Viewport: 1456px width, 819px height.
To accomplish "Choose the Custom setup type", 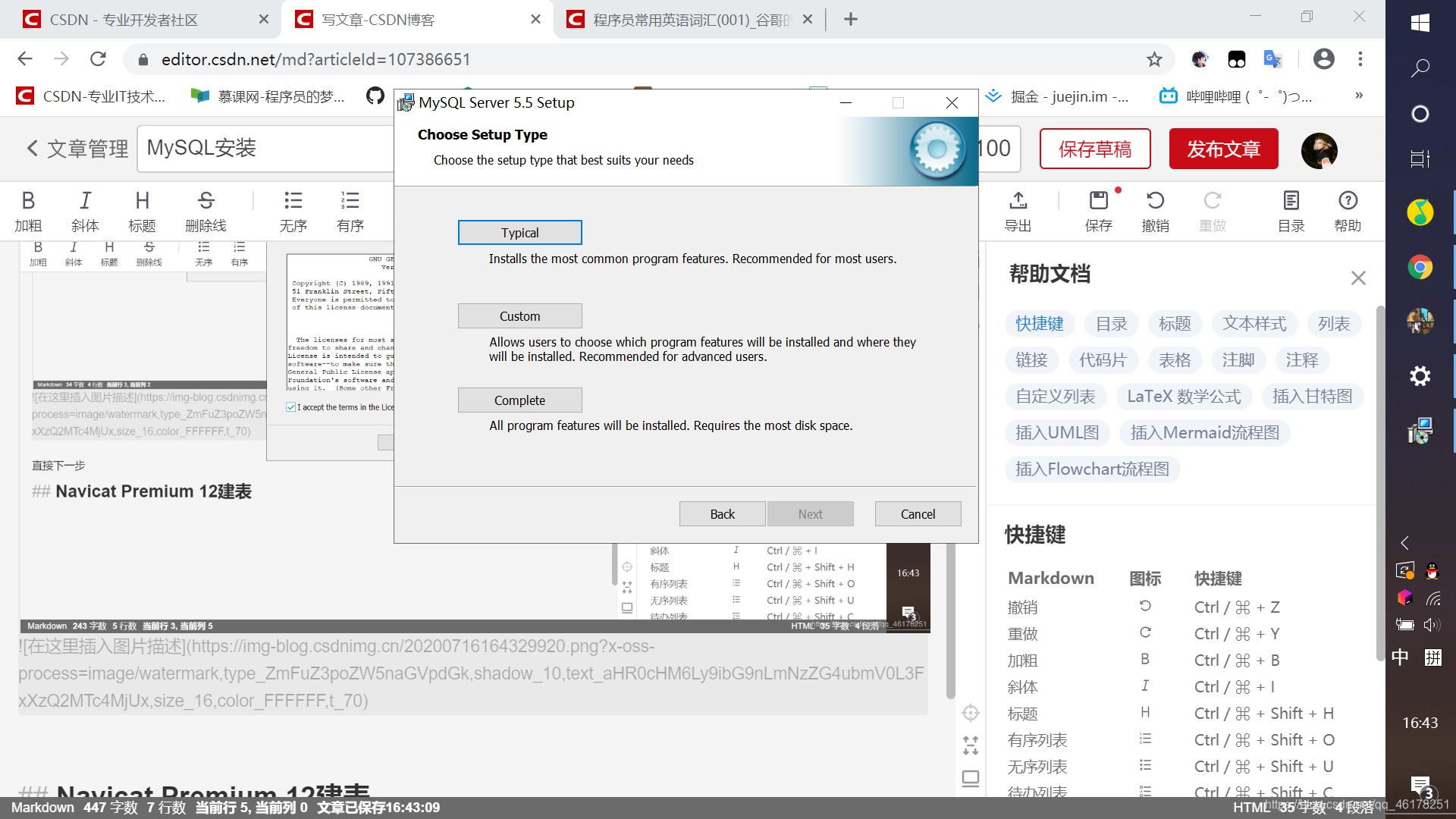I will coord(519,316).
